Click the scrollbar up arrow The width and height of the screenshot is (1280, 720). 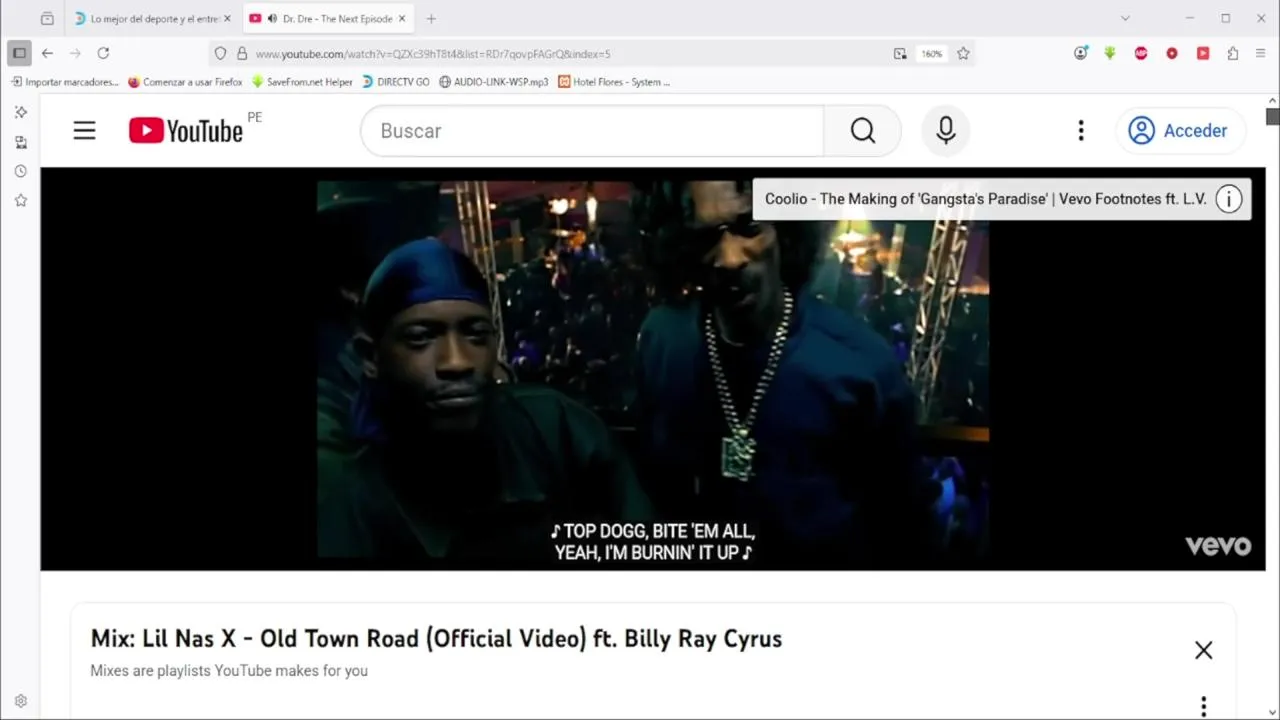1272,101
